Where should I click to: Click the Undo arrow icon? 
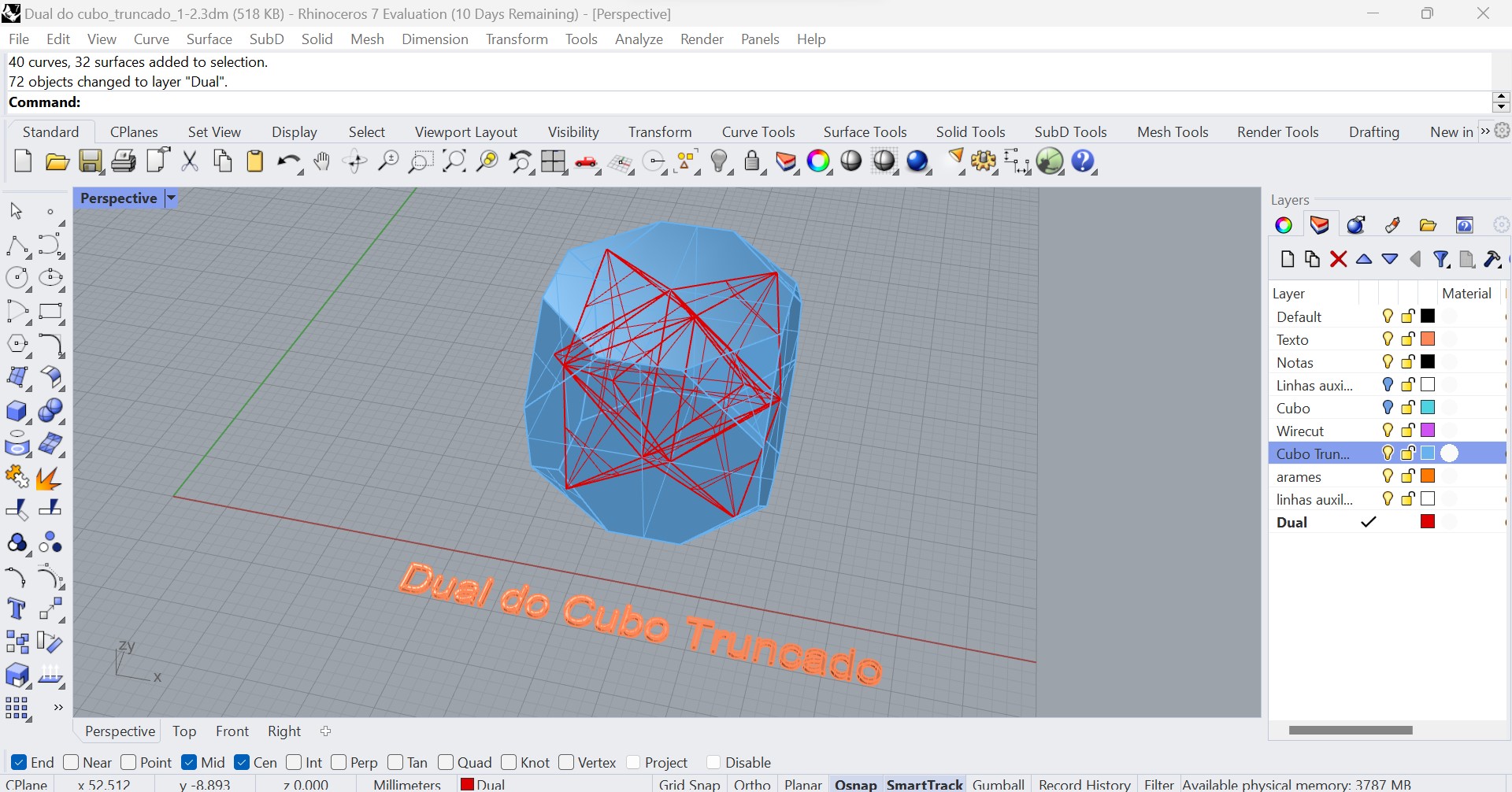click(288, 161)
